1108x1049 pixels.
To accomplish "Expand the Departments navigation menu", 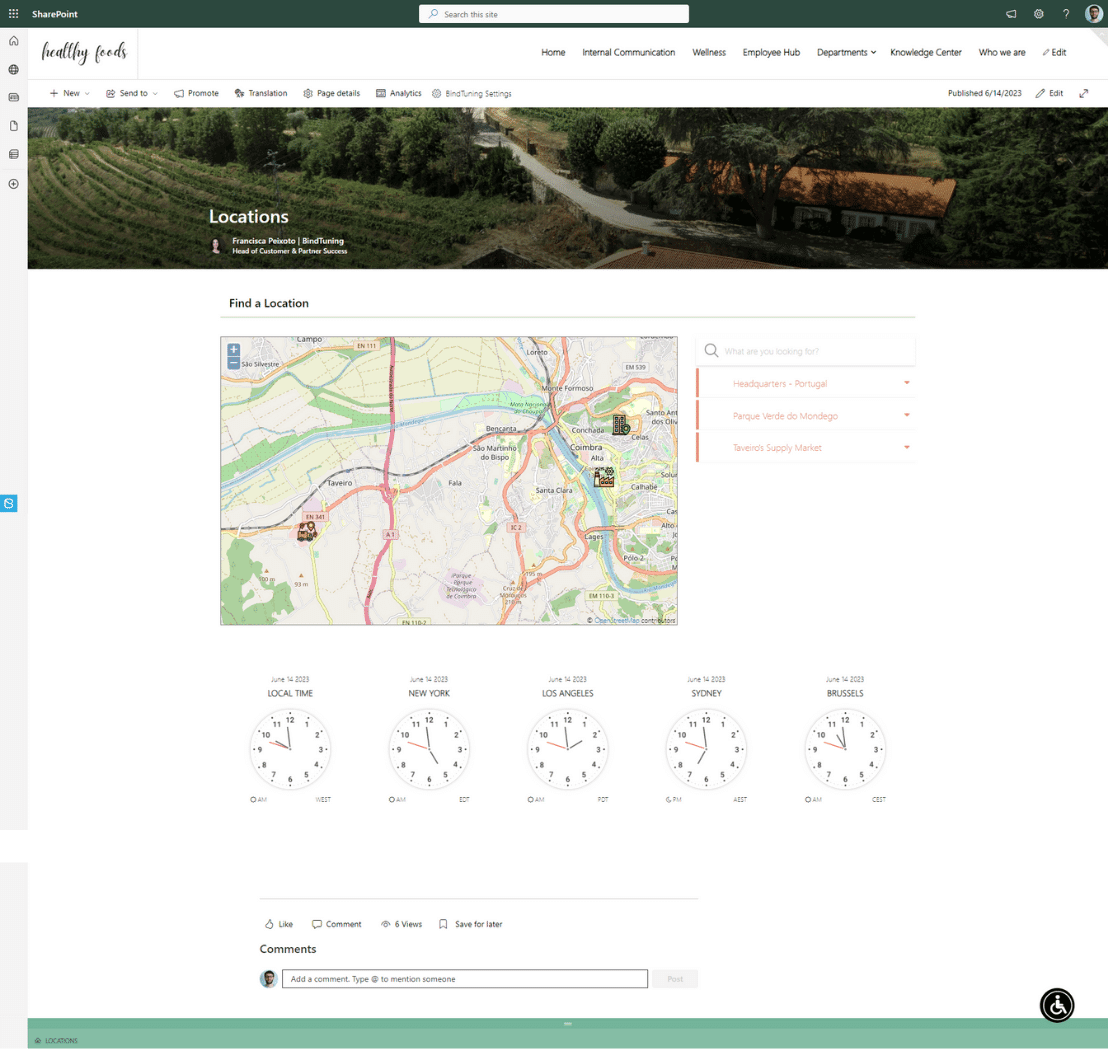I will tap(846, 52).
